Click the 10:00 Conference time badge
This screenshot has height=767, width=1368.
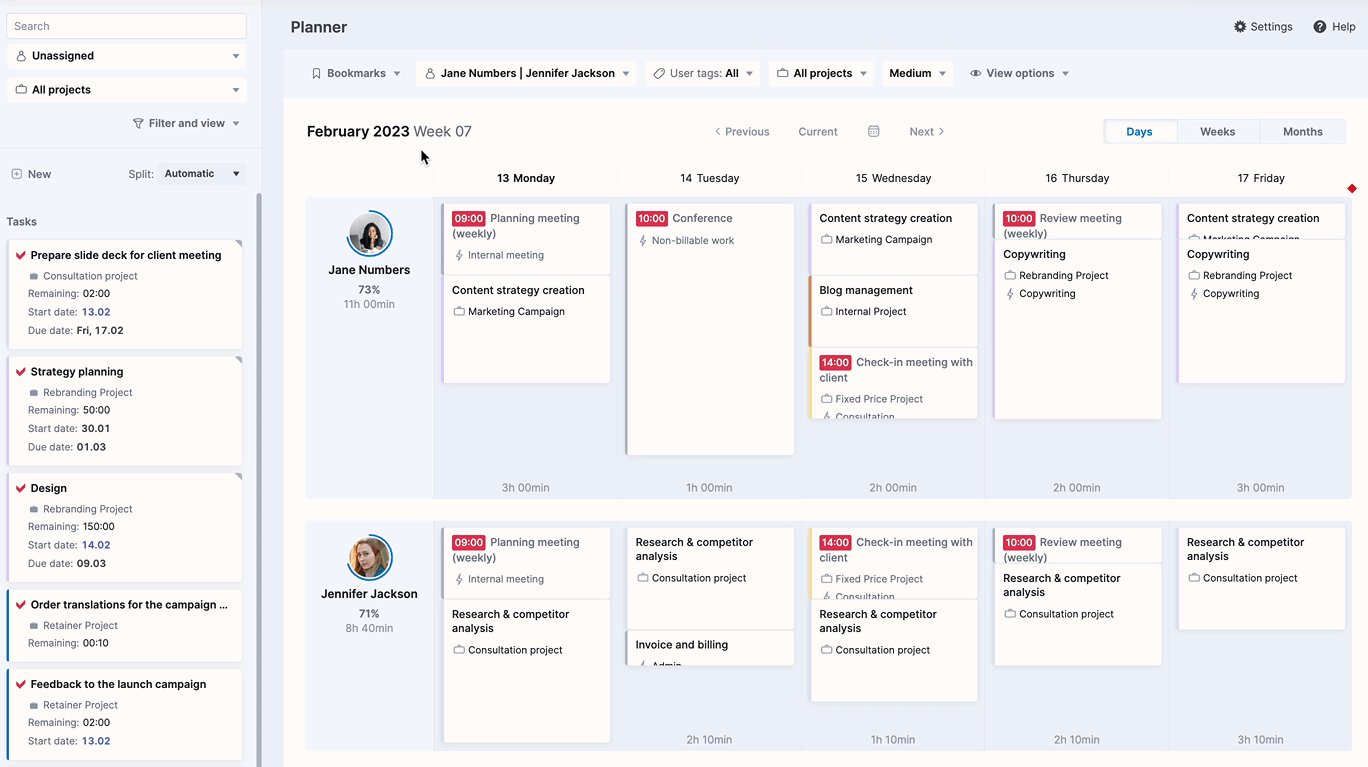pyautogui.click(x=652, y=218)
